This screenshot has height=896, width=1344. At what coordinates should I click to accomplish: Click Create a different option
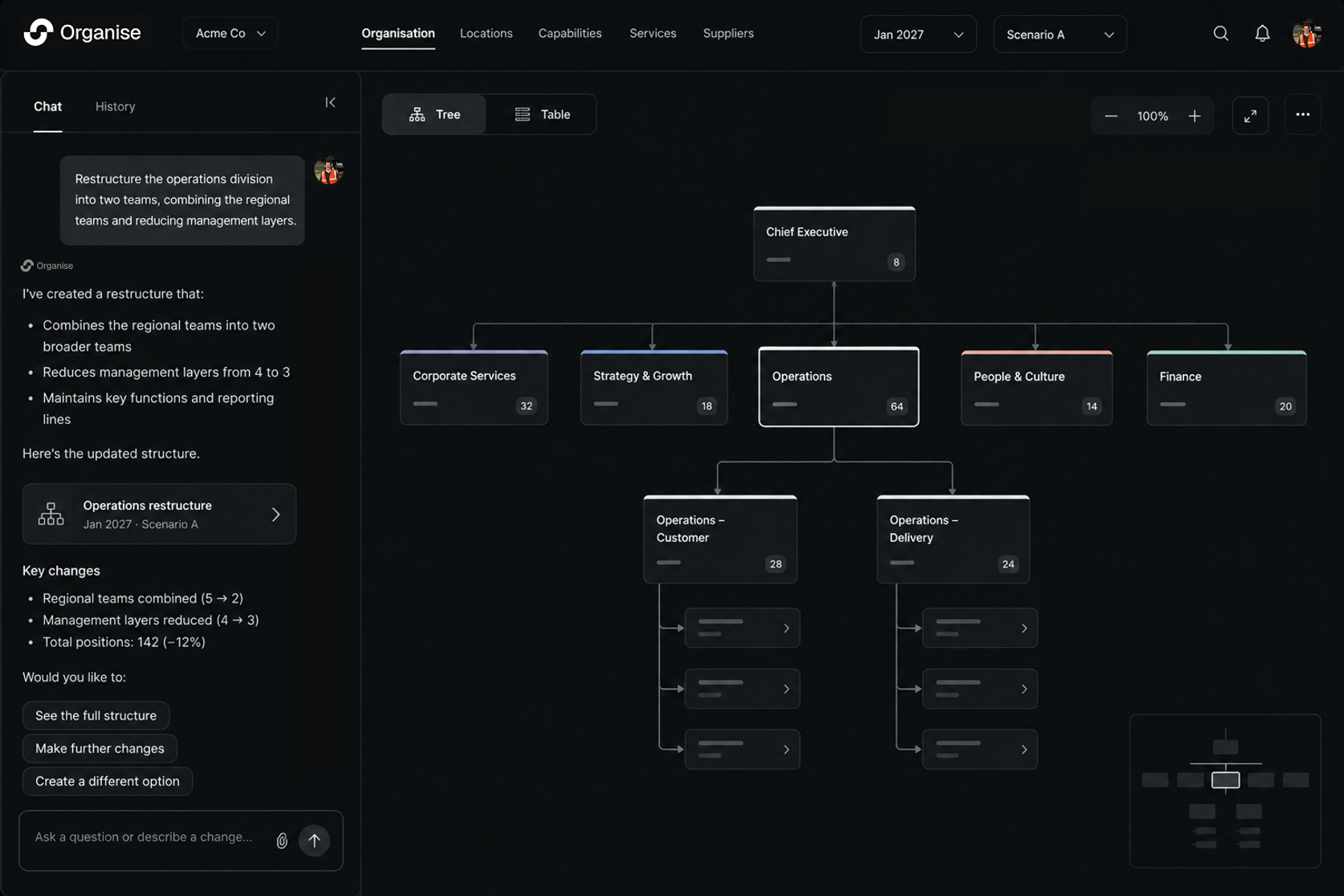tap(108, 781)
